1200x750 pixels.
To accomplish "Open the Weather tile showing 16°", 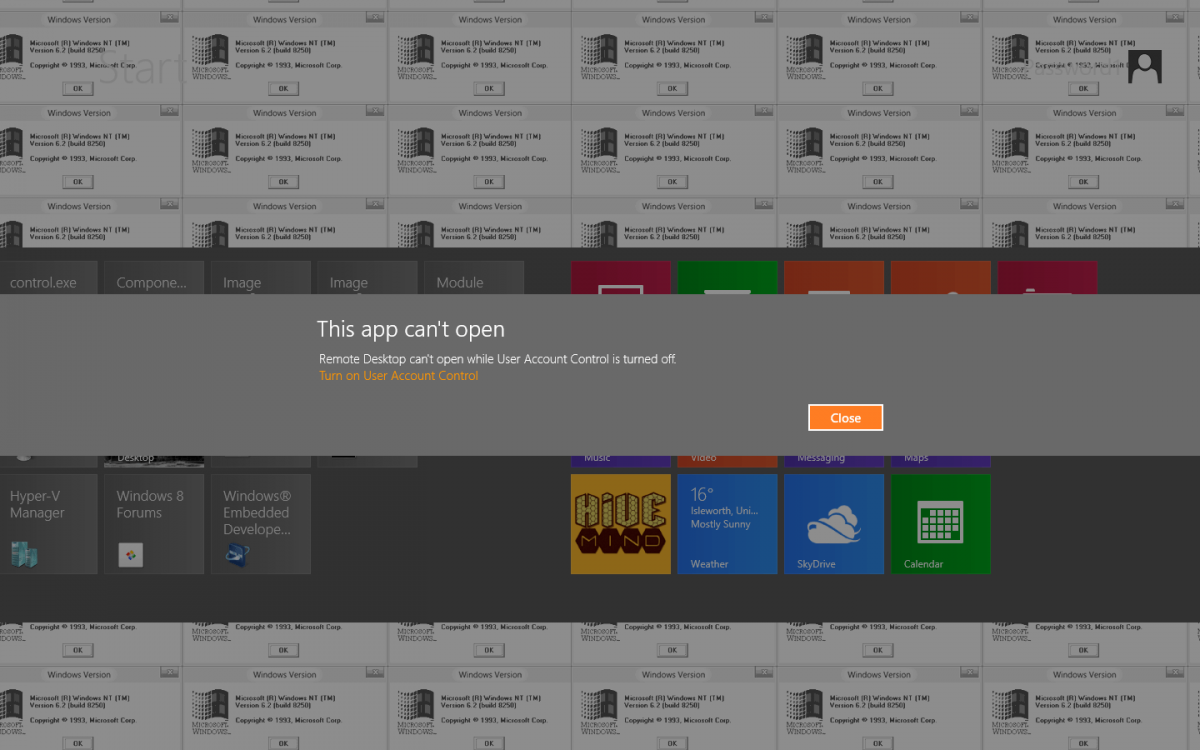I will click(727, 523).
